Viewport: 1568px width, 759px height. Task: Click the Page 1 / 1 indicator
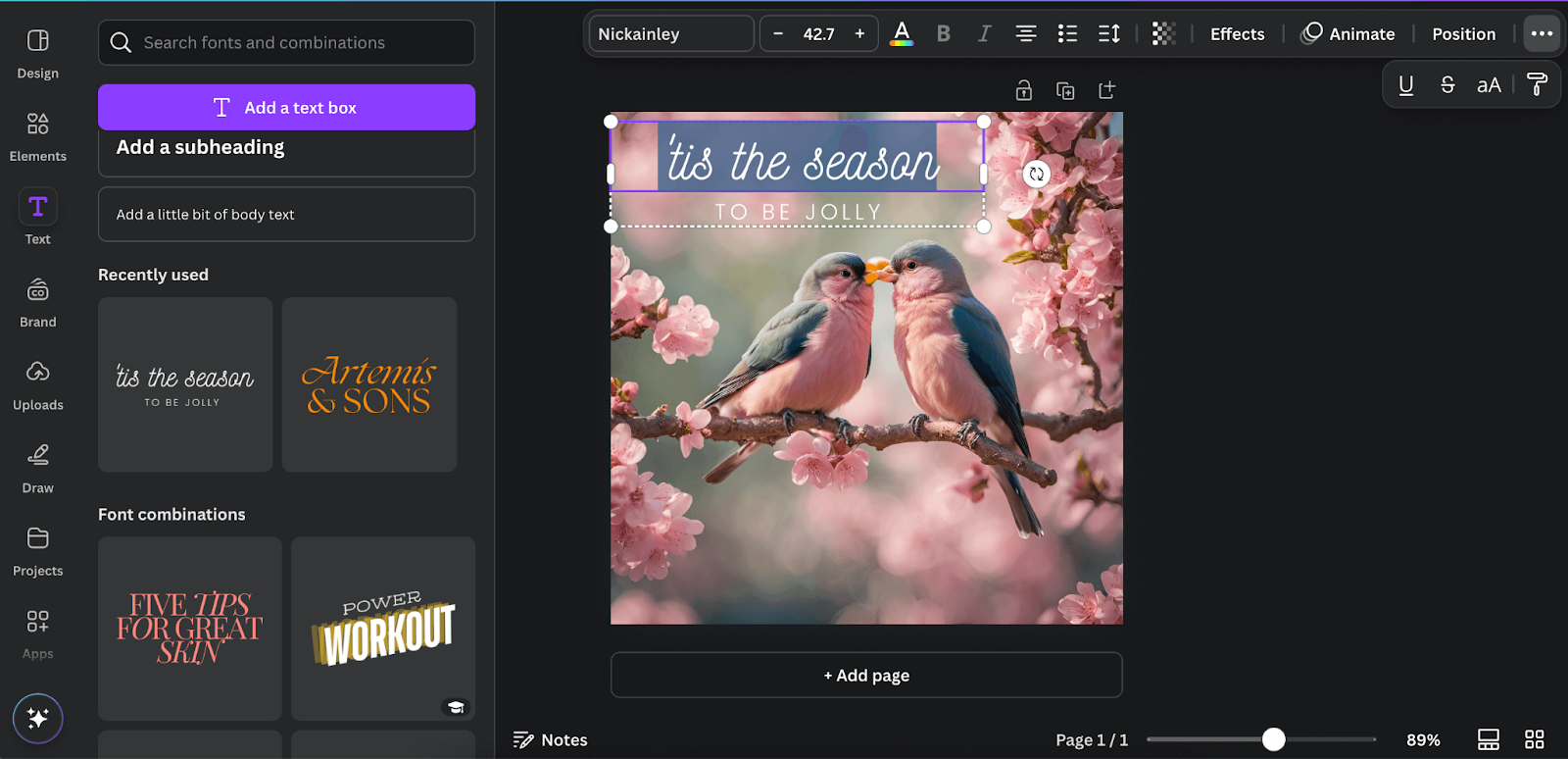click(x=1092, y=739)
